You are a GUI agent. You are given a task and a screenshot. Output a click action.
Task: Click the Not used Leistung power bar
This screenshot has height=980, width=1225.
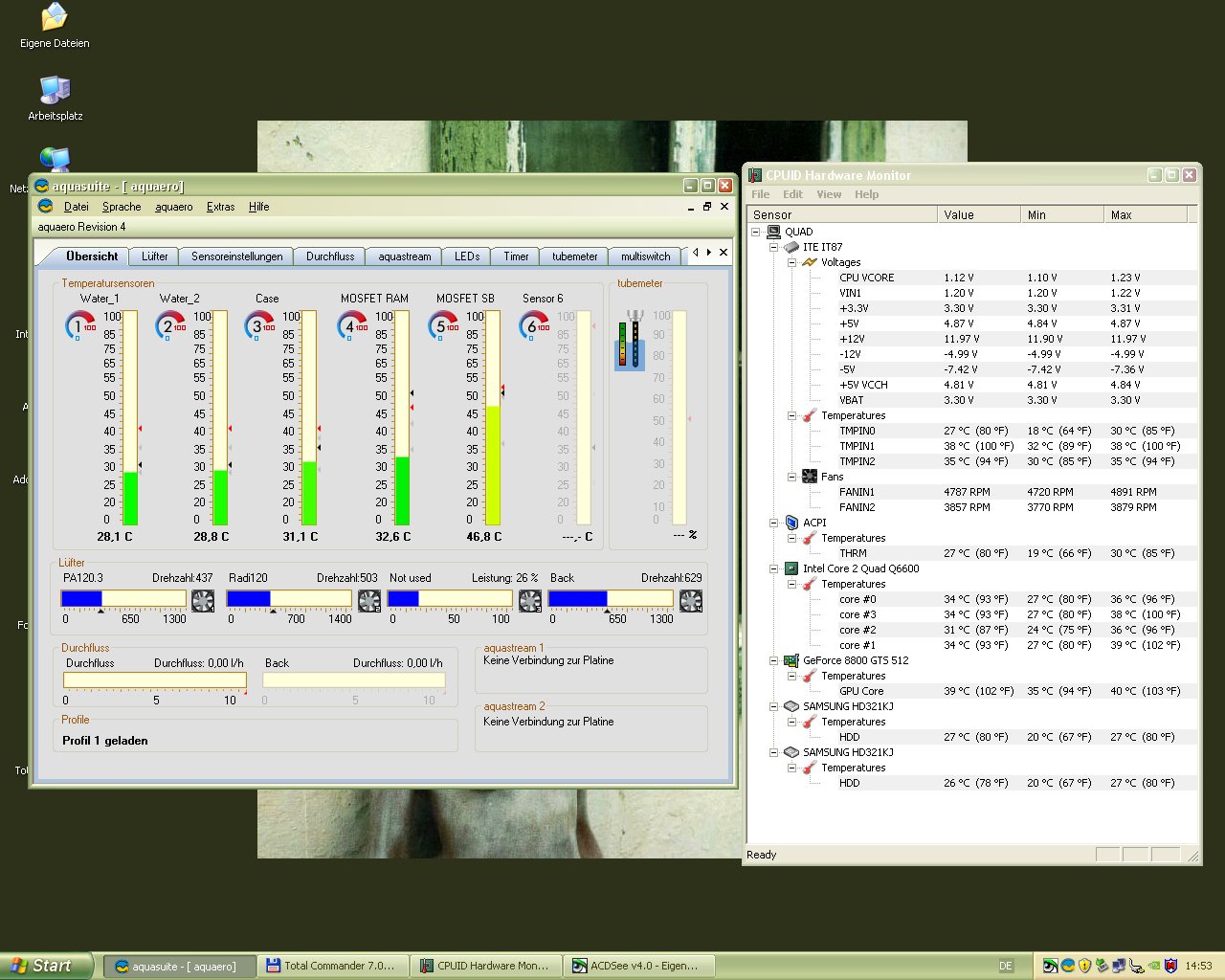click(450, 598)
